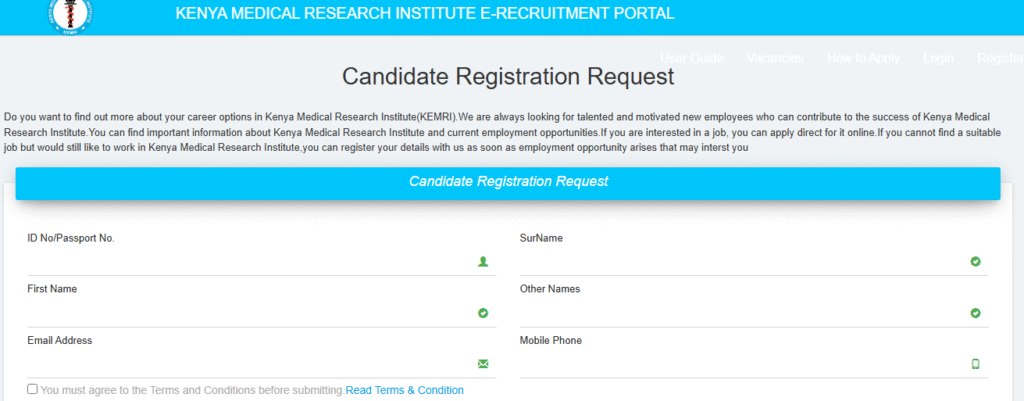Select Register in the top navigation
Viewport: 1024px width, 401px height.
(x=1000, y=58)
